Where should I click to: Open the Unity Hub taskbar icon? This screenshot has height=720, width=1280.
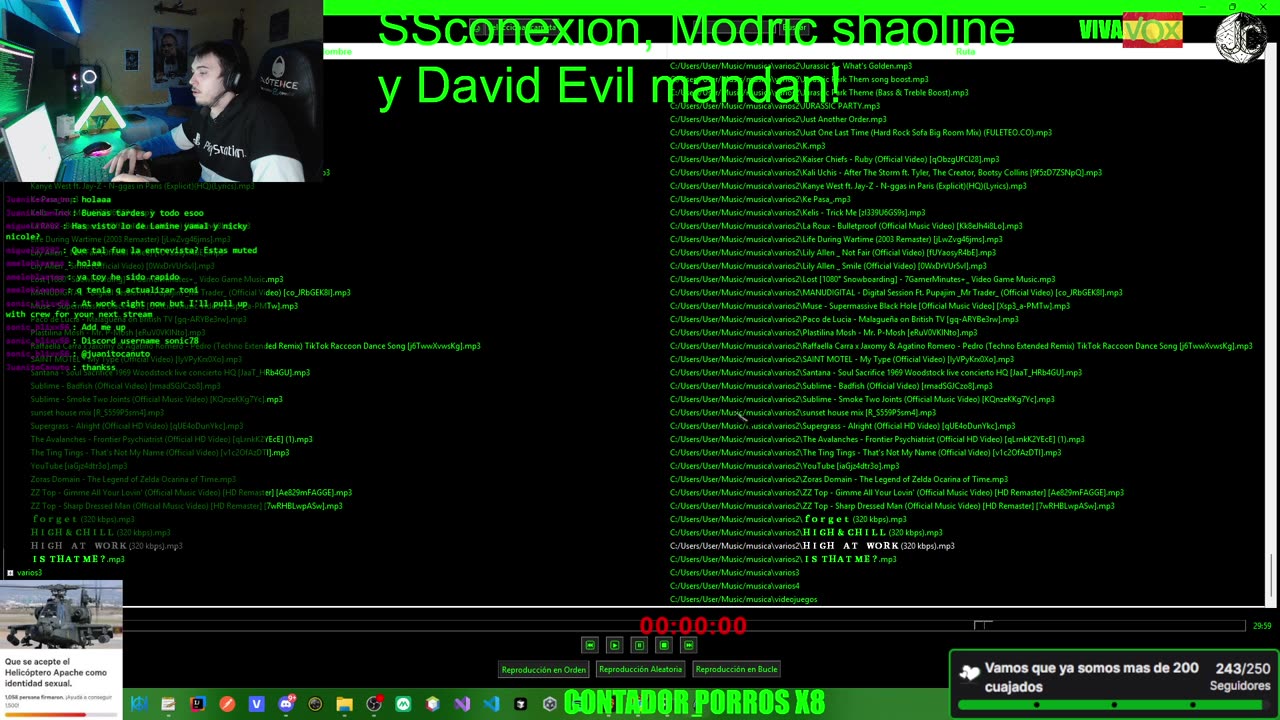(520, 704)
